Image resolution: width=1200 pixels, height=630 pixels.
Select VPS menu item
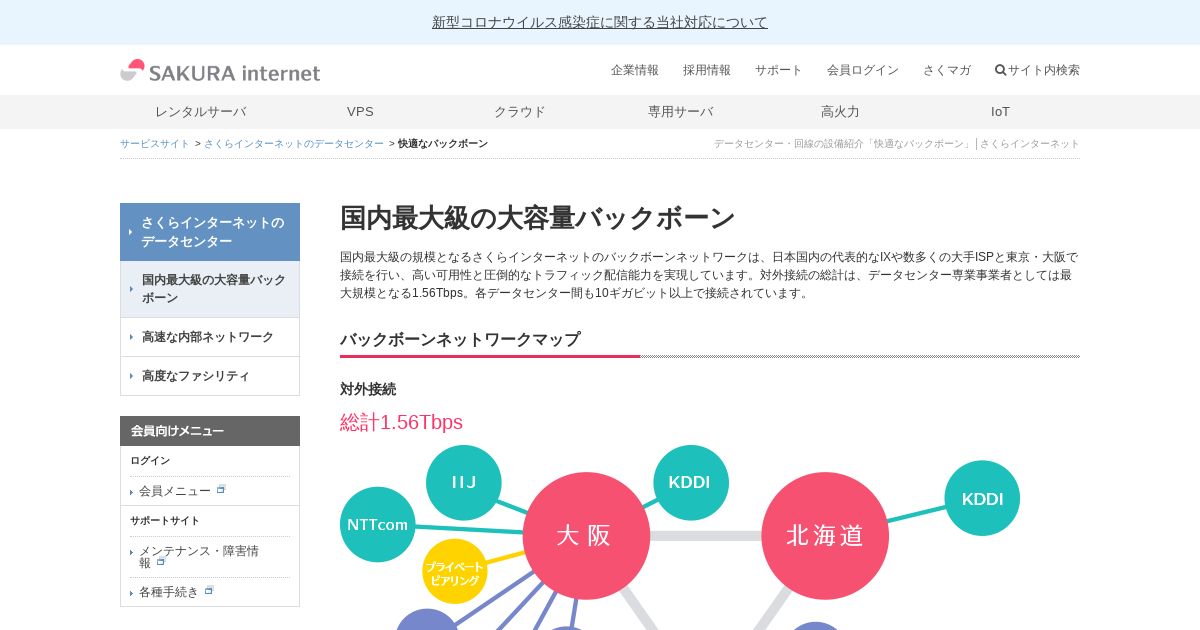pos(360,112)
